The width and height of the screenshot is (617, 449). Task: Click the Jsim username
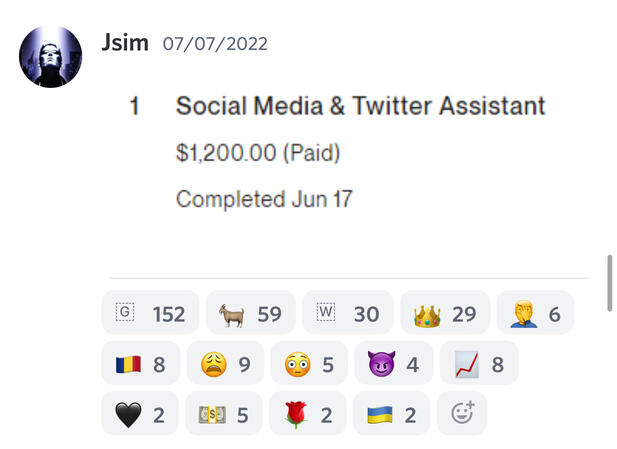pyautogui.click(x=125, y=42)
